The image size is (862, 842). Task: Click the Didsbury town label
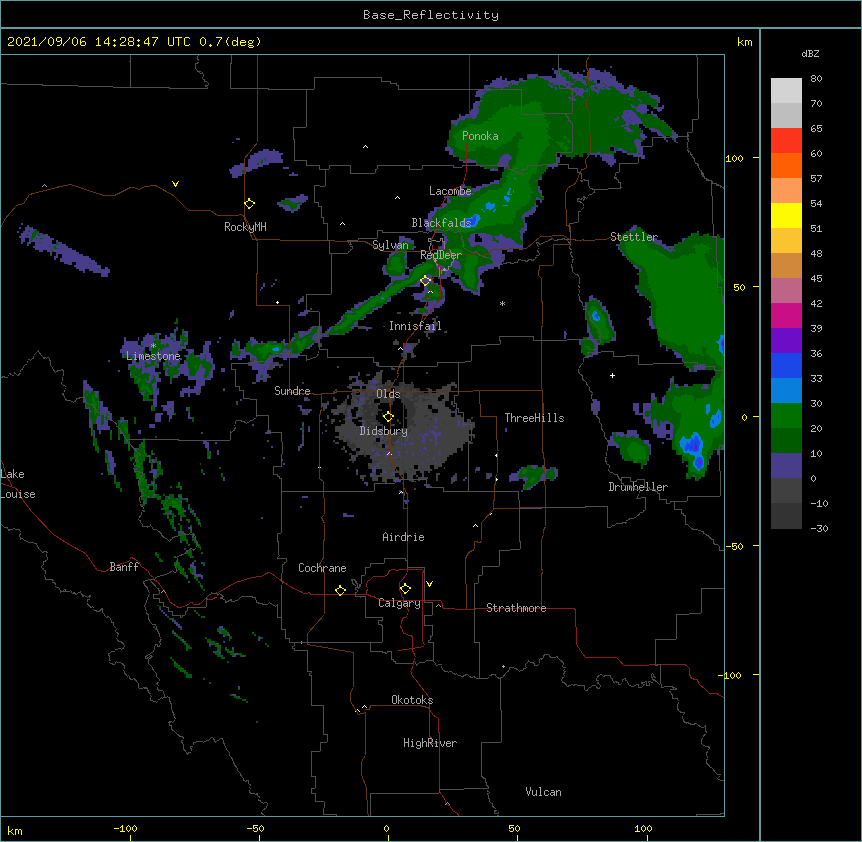tap(384, 431)
